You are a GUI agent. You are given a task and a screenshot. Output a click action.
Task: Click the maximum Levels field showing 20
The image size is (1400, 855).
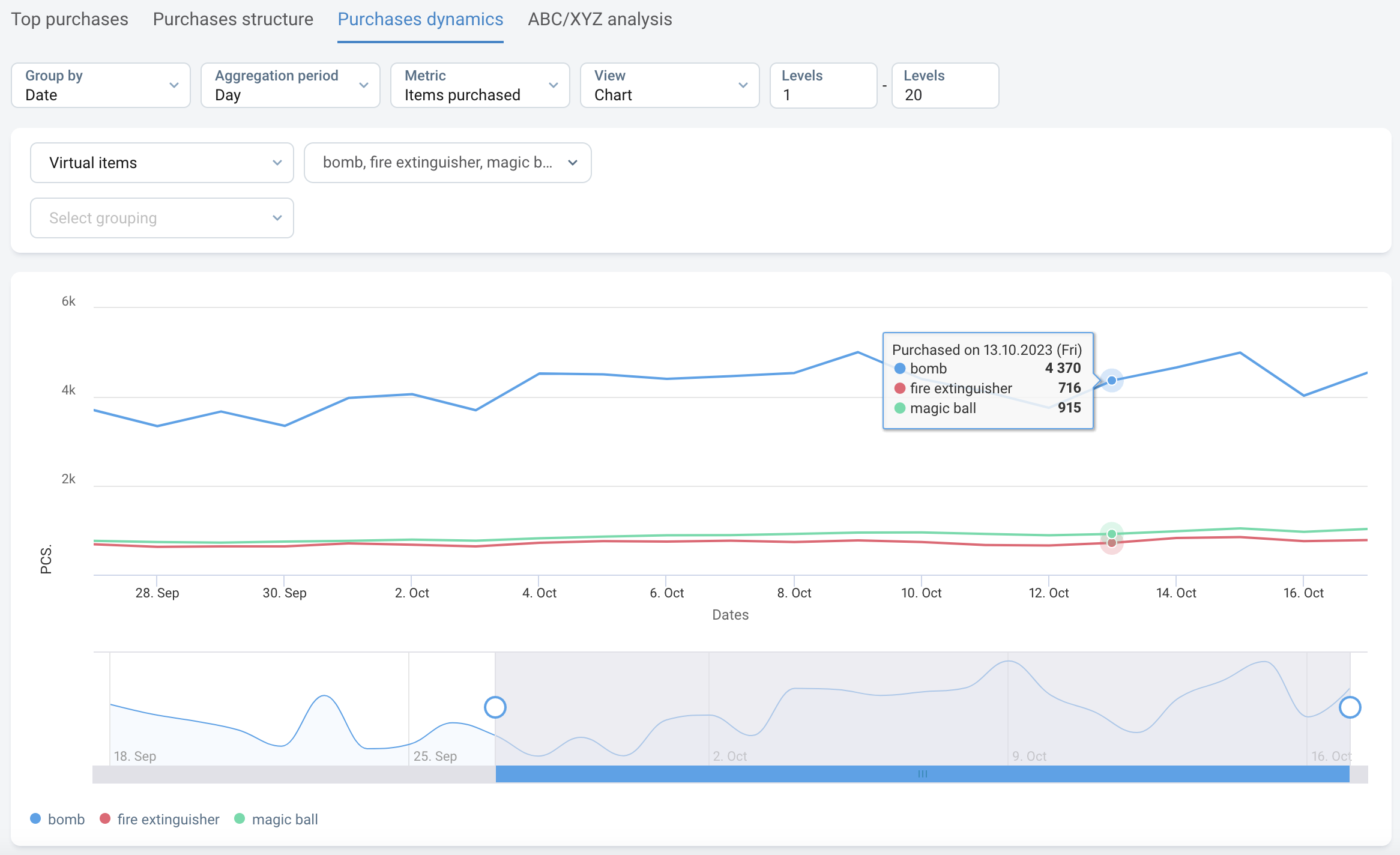945,85
